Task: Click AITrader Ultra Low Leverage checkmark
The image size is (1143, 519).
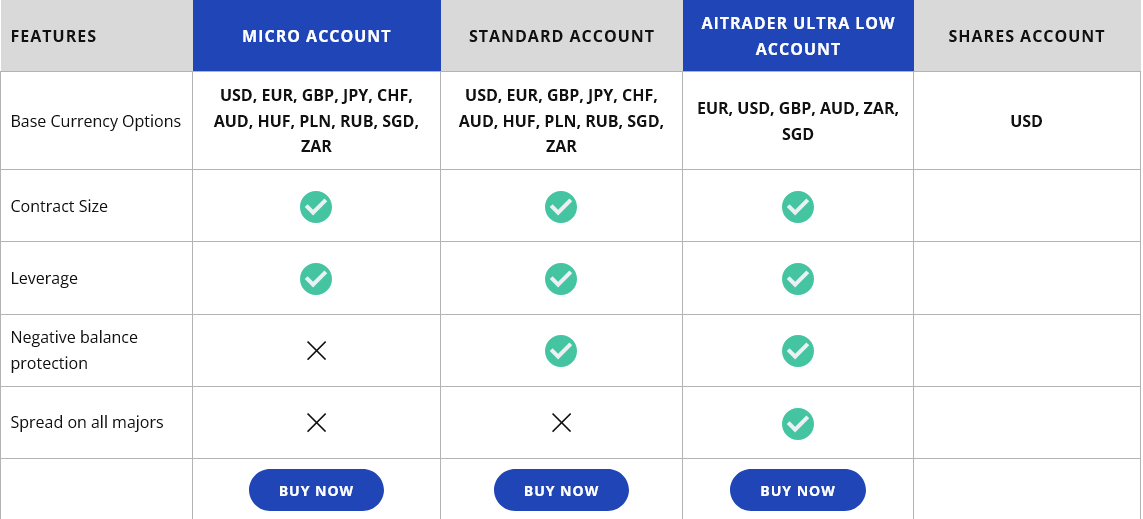Action: point(797,279)
